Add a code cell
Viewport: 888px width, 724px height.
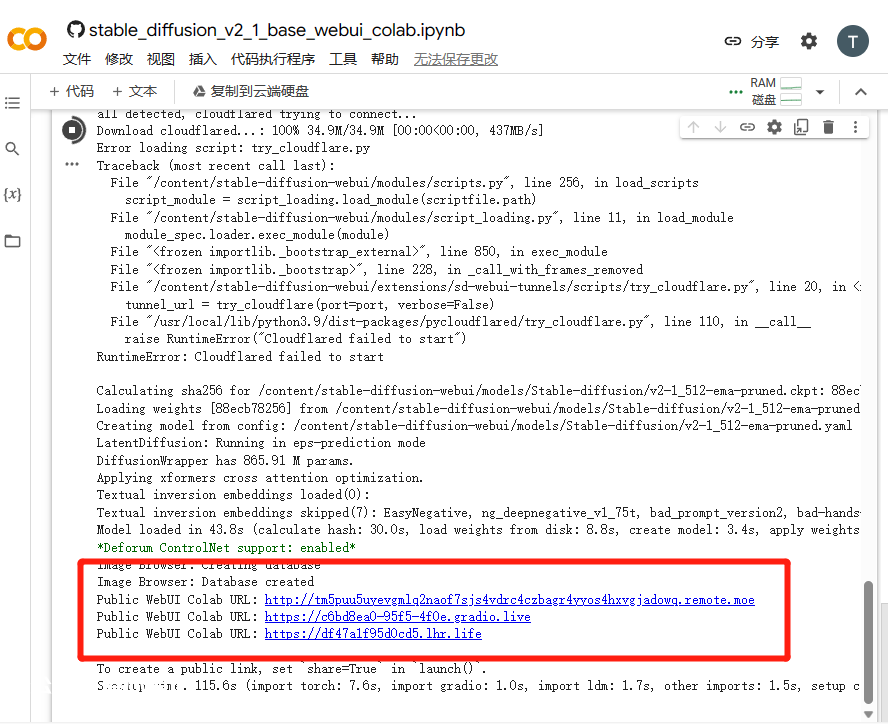71,91
